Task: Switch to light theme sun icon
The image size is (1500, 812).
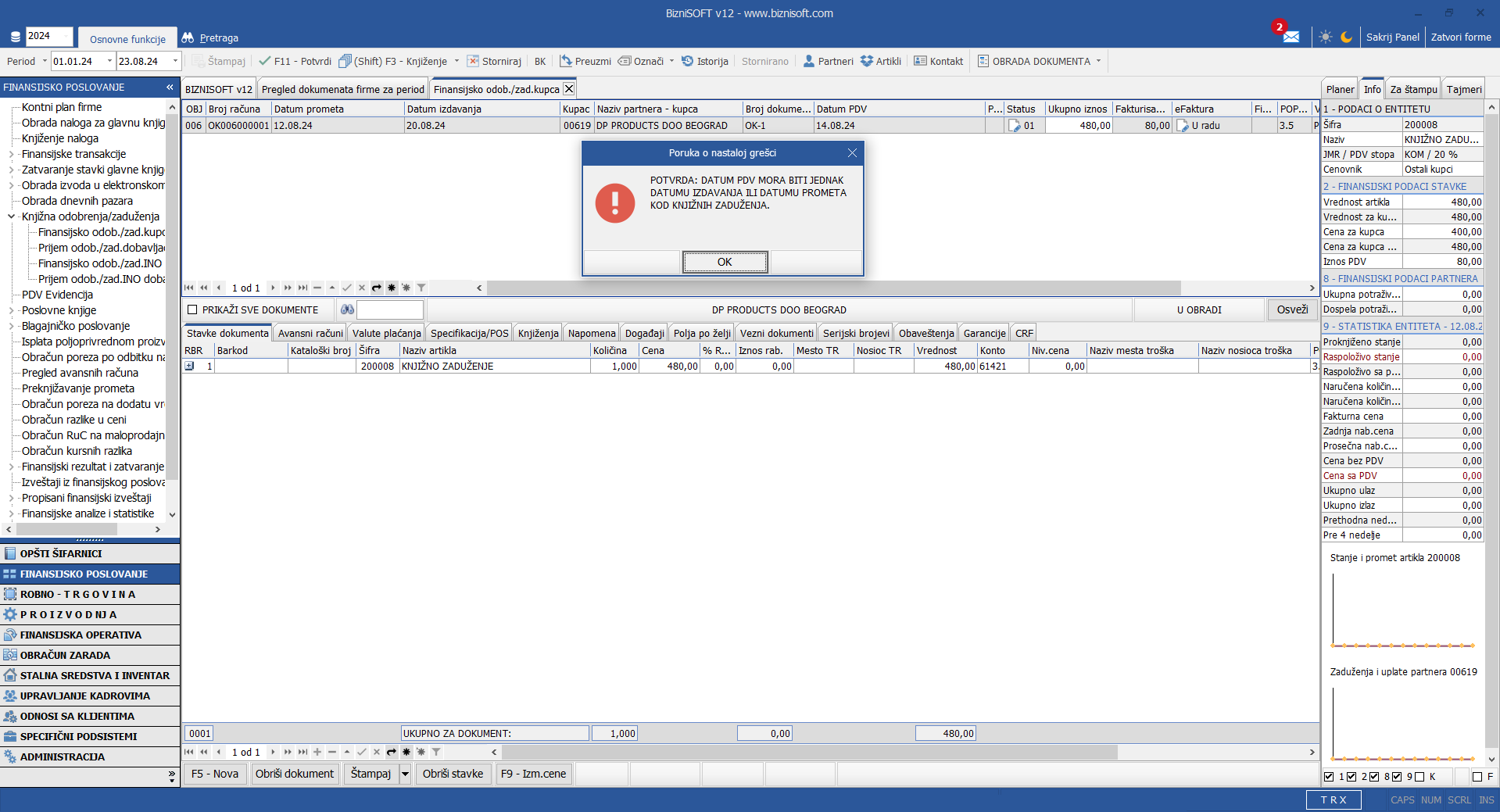Action: point(1325,37)
